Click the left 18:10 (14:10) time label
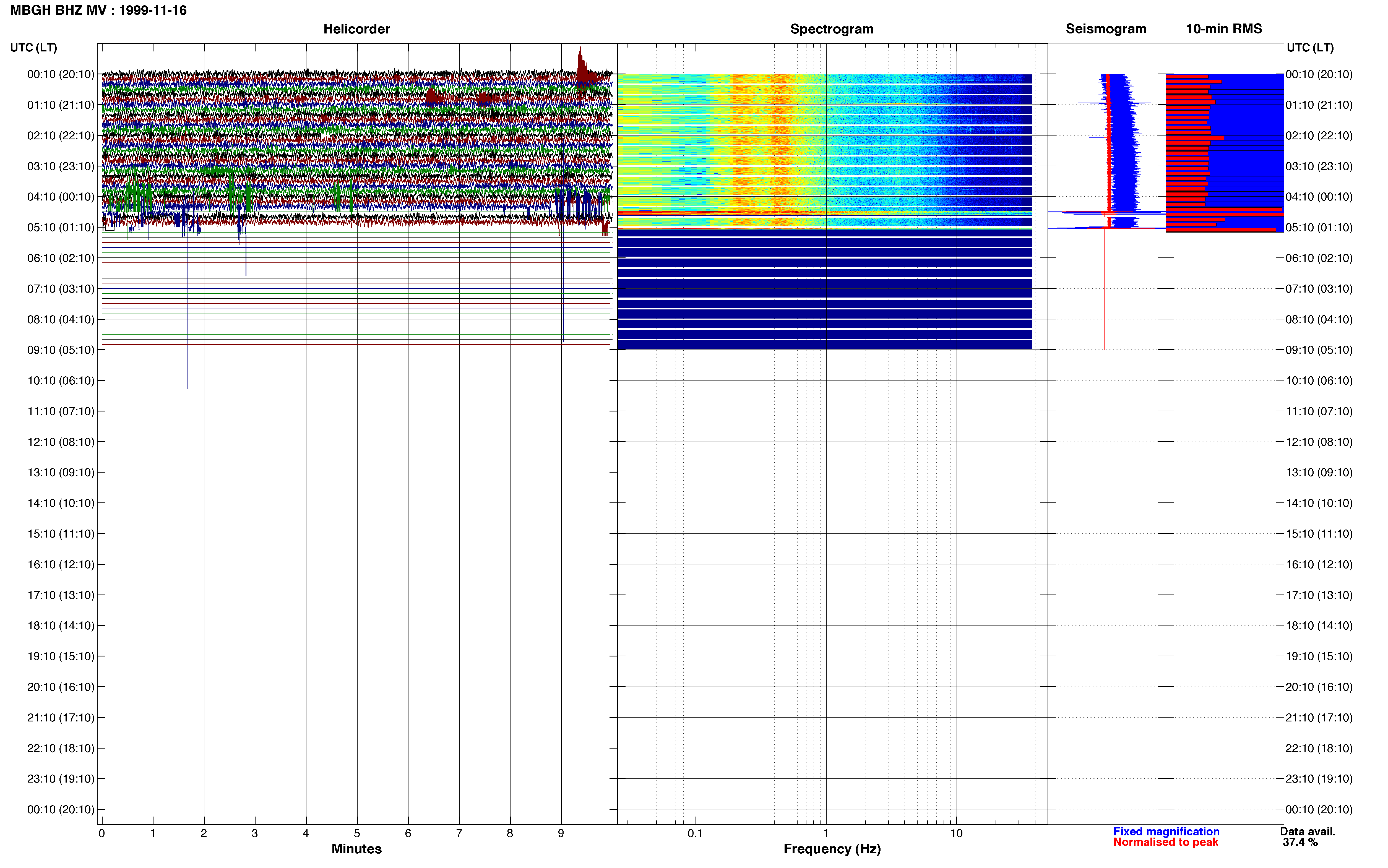 tap(61, 626)
